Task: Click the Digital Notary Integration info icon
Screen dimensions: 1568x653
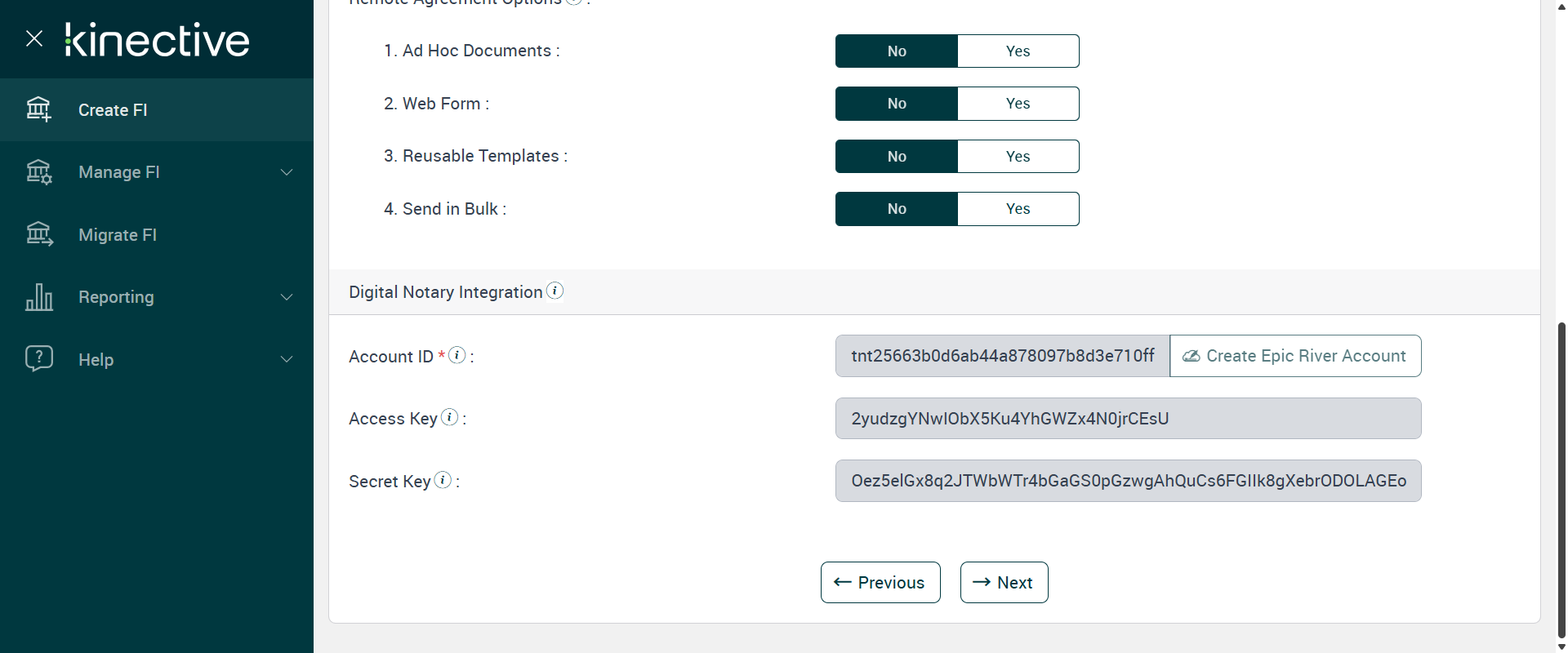Action: [x=555, y=291]
